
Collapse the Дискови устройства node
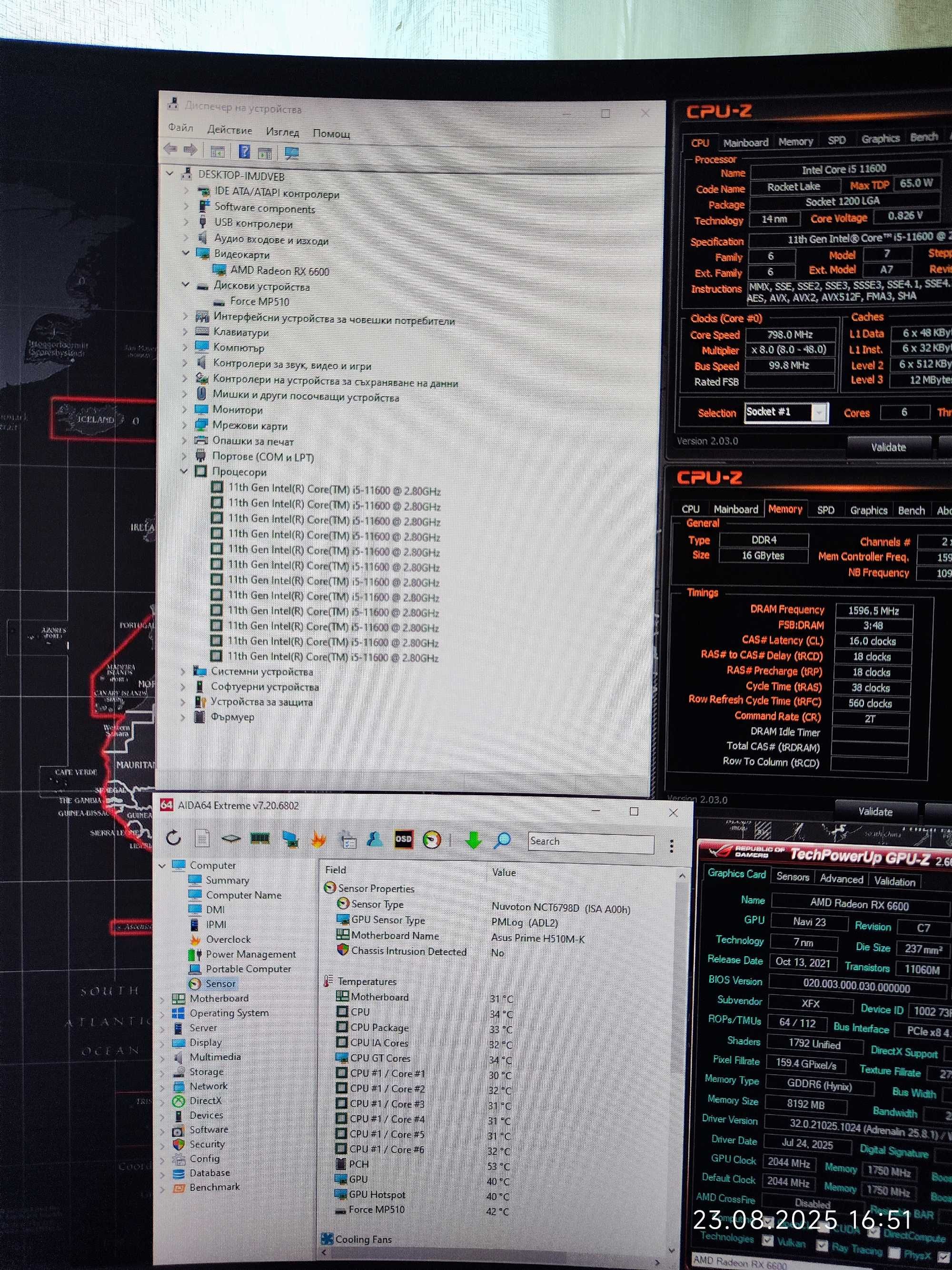[x=185, y=284]
